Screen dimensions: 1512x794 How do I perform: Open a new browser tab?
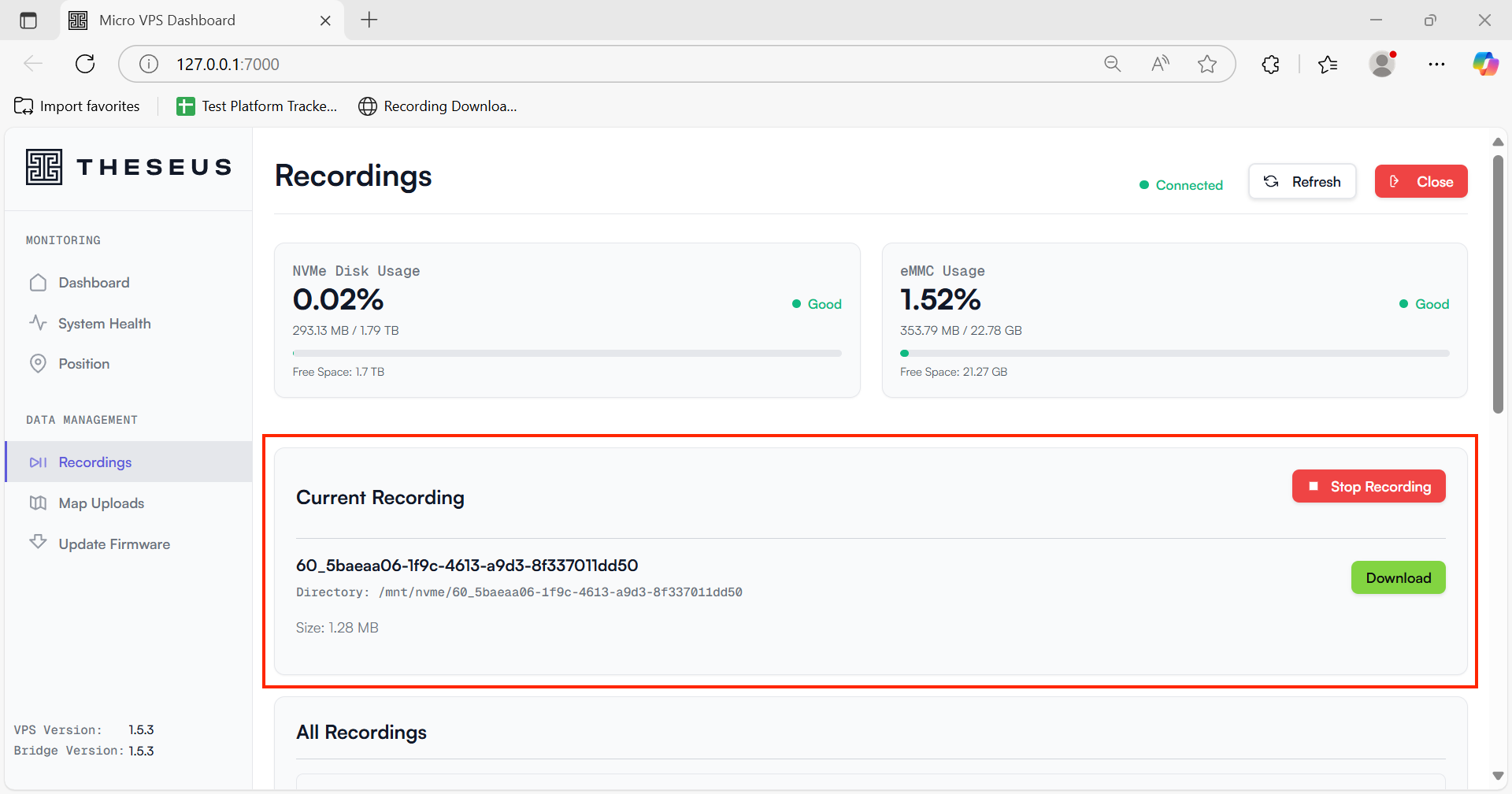pyautogui.click(x=369, y=20)
